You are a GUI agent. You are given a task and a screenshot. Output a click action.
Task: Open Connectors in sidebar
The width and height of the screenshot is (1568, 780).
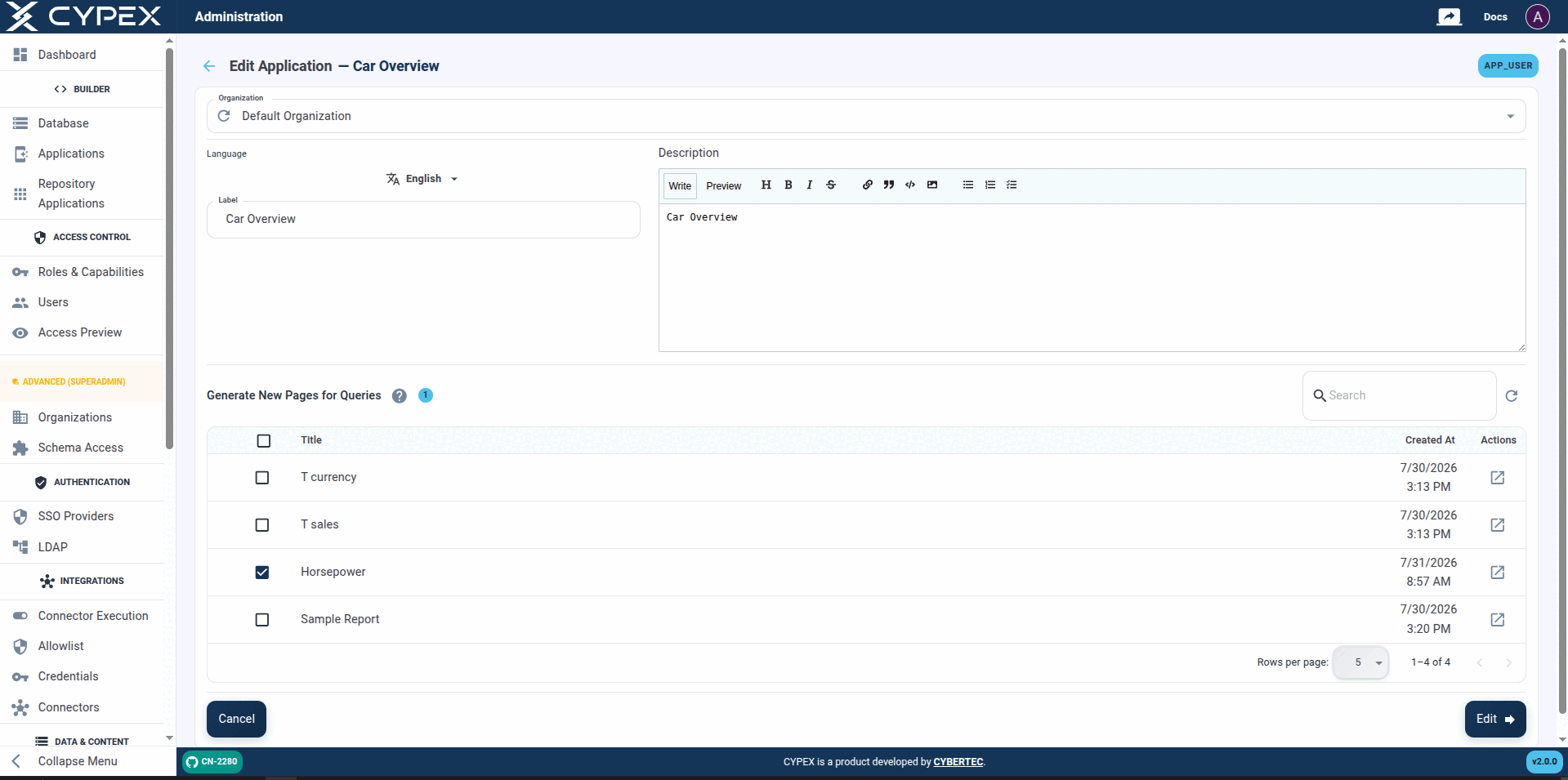pyautogui.click(x=82, y=707)
